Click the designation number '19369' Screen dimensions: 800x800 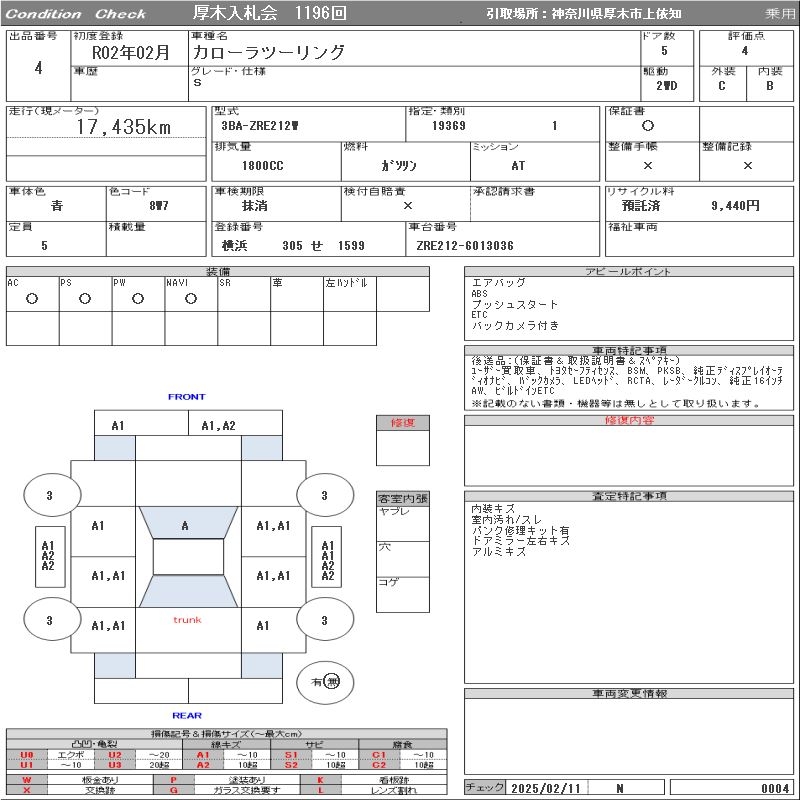(x=448, y=126)
